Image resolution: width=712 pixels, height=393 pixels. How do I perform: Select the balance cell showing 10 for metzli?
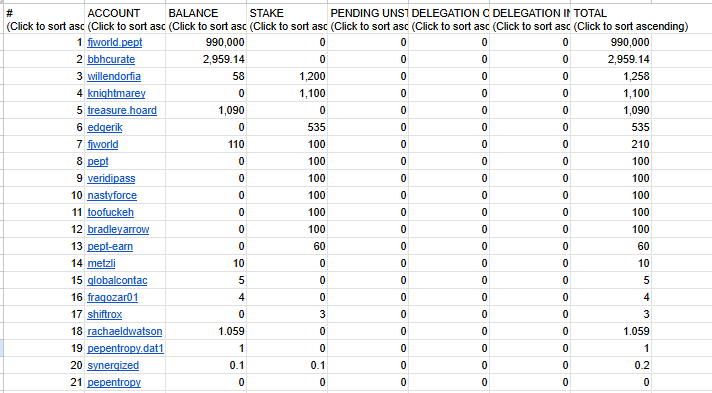206,263
